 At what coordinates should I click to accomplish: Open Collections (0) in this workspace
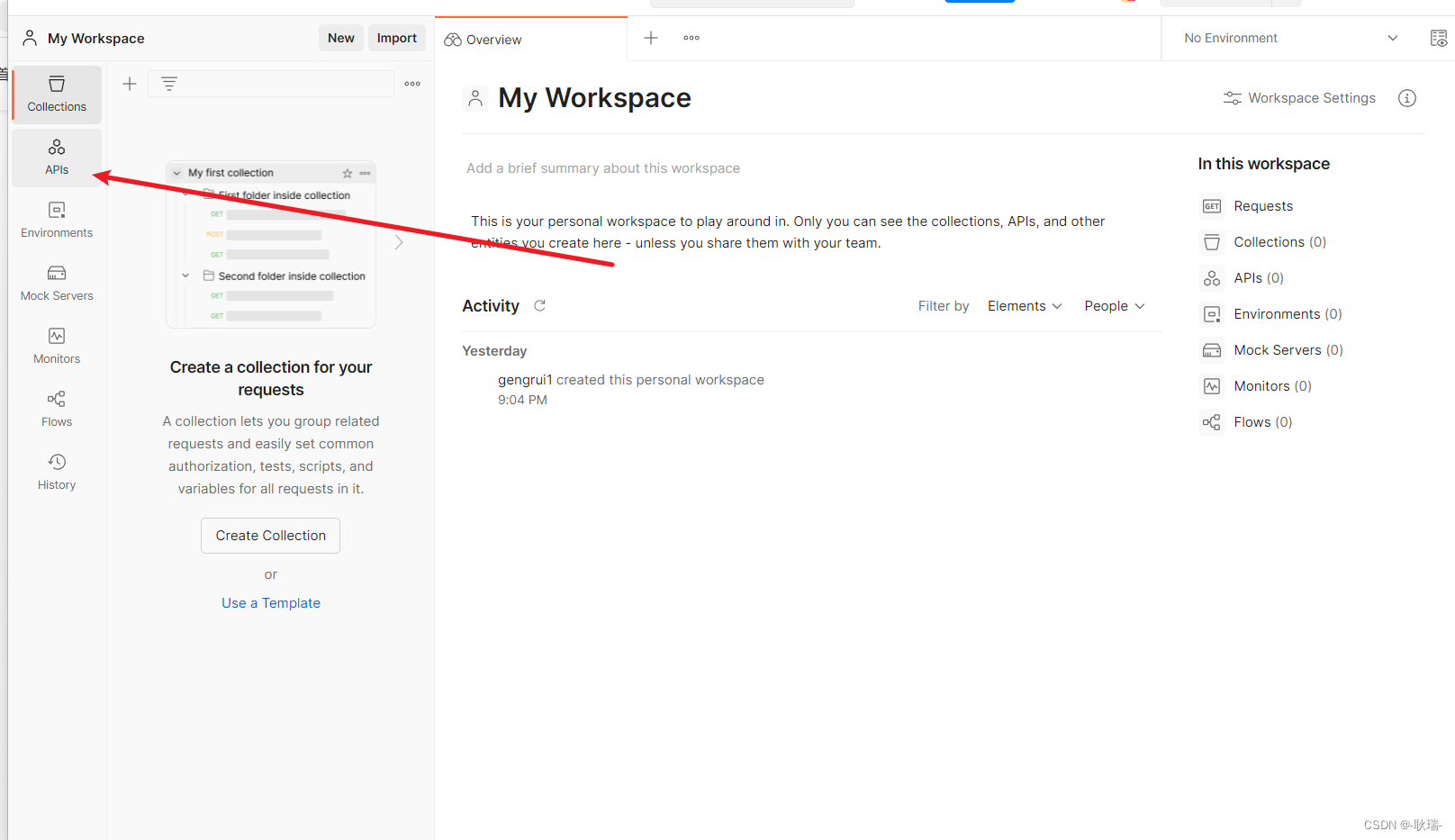pos(1279,242)
